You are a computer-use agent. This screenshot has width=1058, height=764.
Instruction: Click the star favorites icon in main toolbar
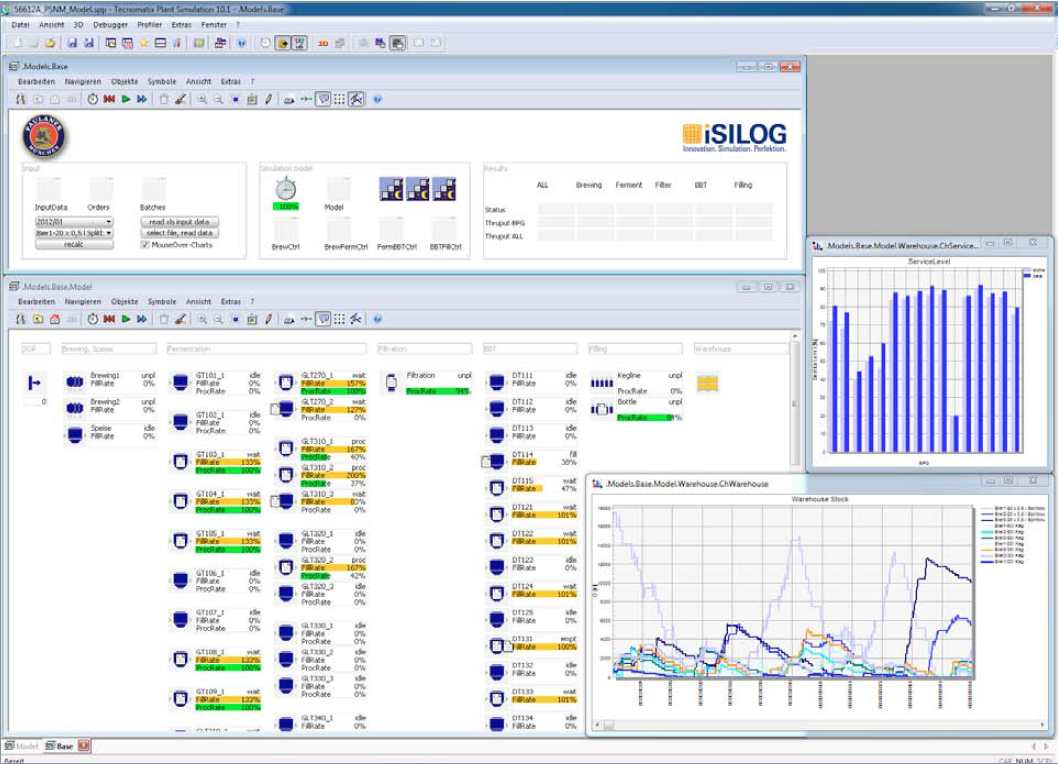coord(144,43)
